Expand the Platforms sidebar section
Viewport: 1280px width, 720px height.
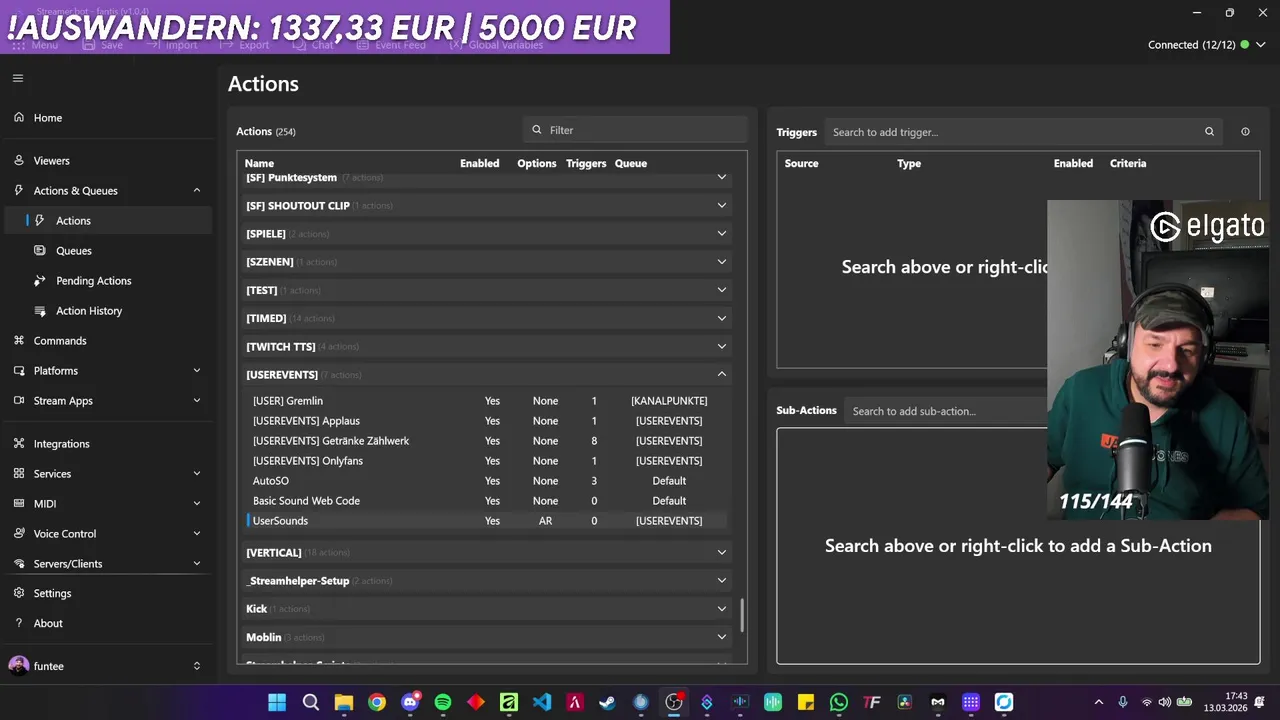point(196,370)
